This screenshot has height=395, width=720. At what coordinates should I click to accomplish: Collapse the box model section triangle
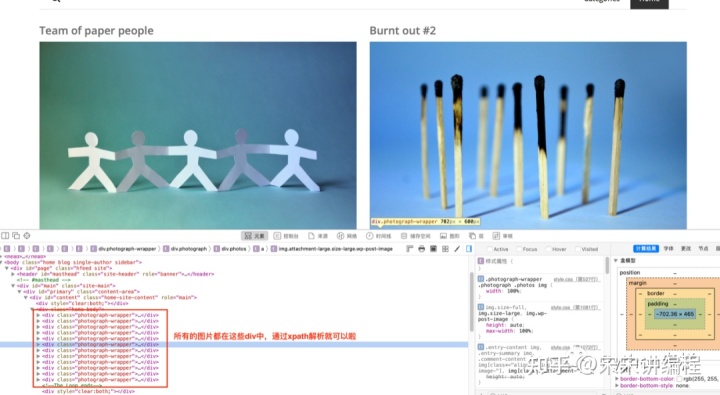tap(616, 260)
